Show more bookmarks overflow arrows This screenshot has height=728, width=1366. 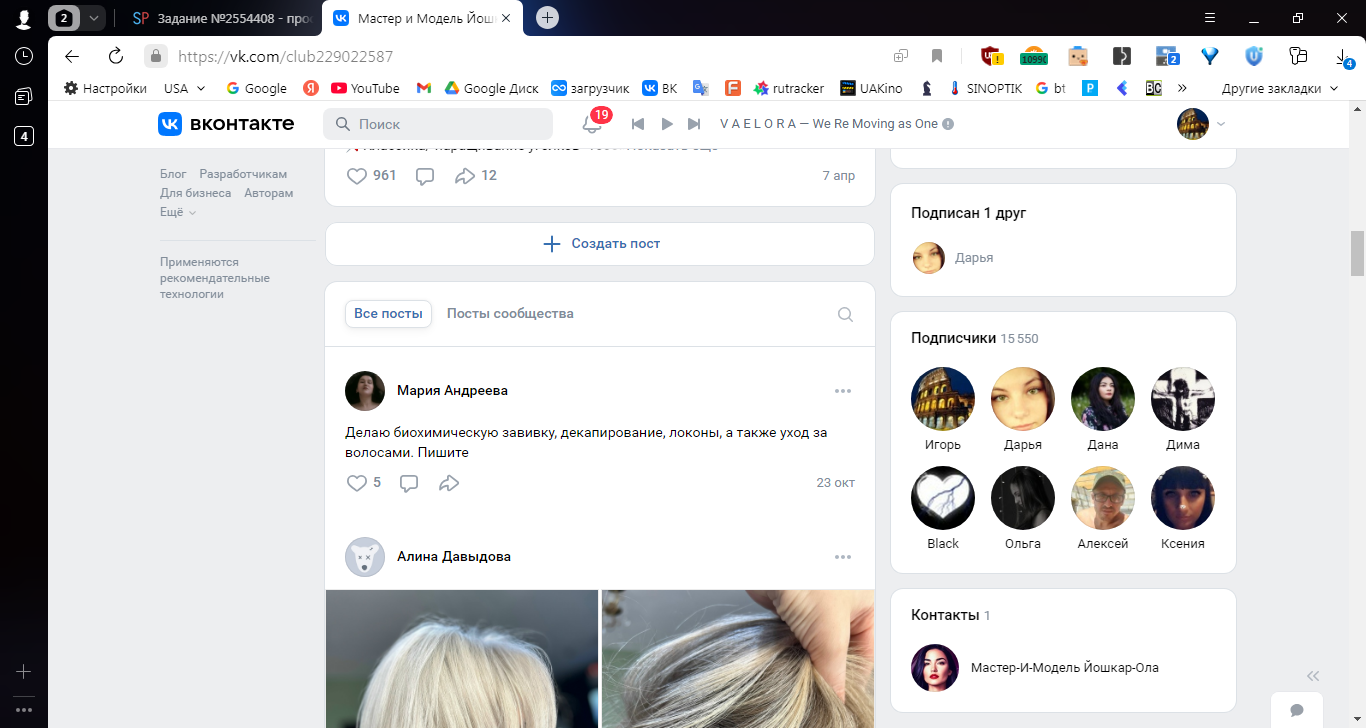coord(1182,88)
